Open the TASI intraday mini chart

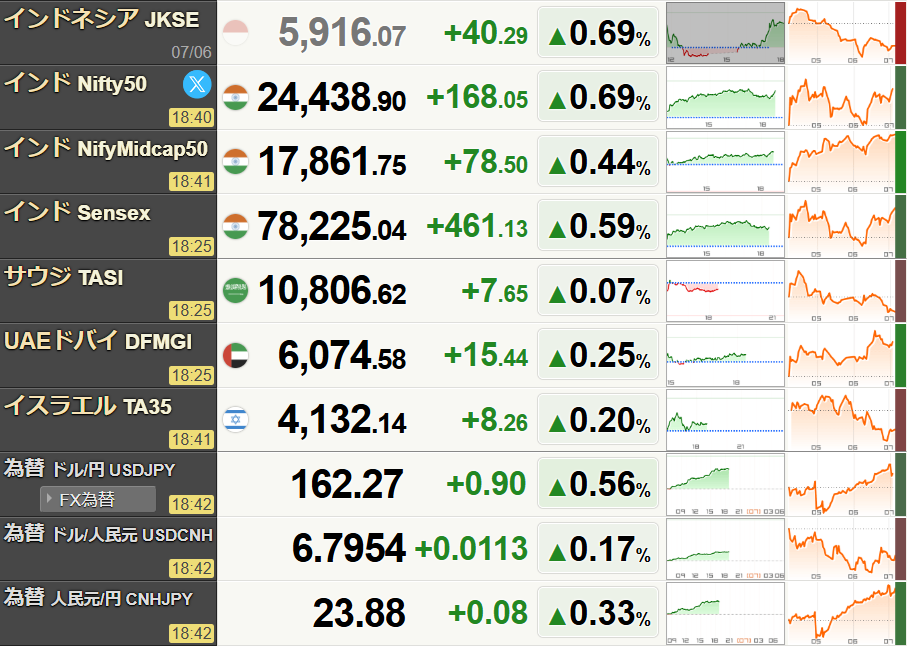[725, 291]
